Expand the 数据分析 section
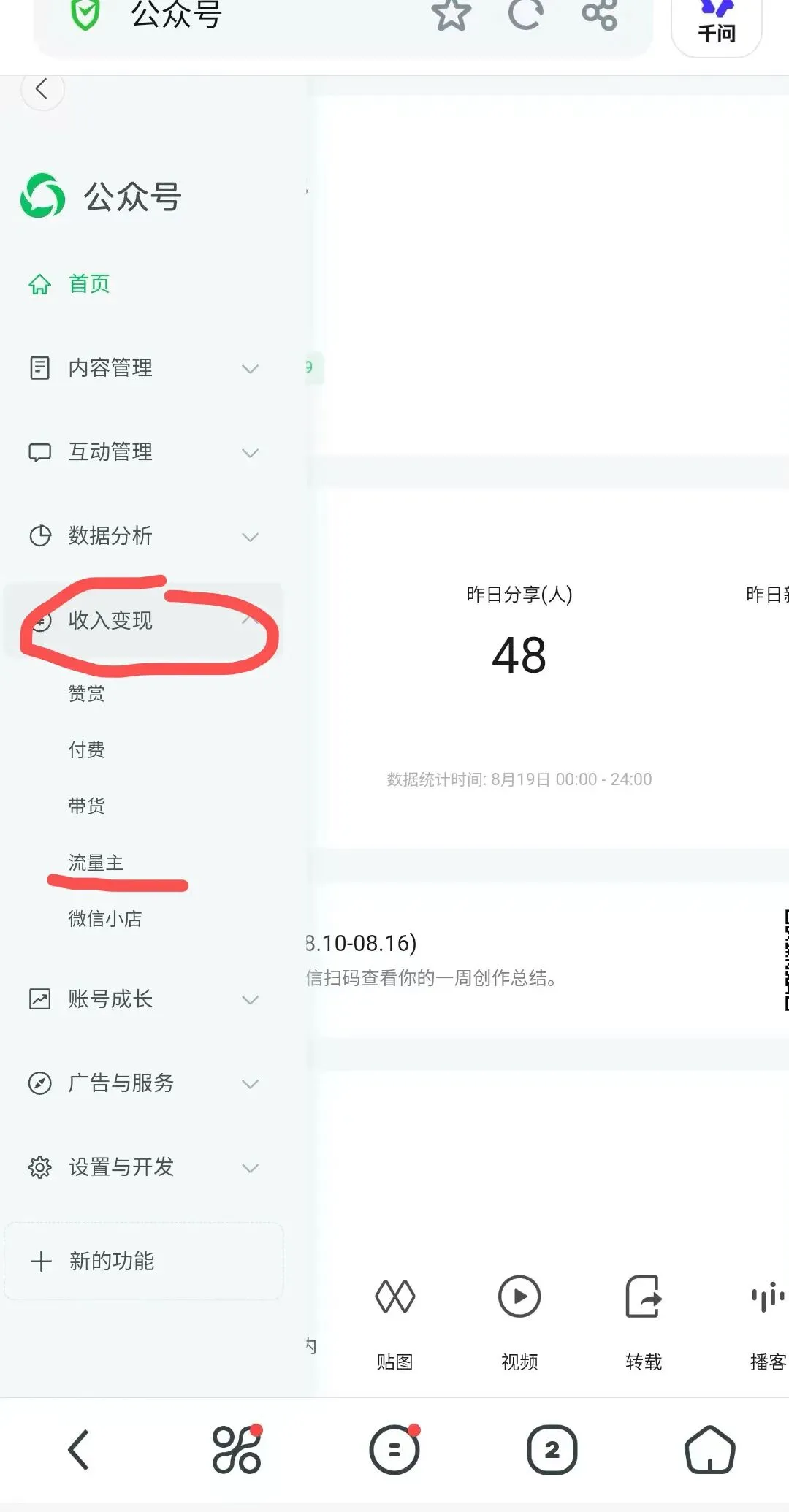789x1512 pixels. tap(143, 536)
